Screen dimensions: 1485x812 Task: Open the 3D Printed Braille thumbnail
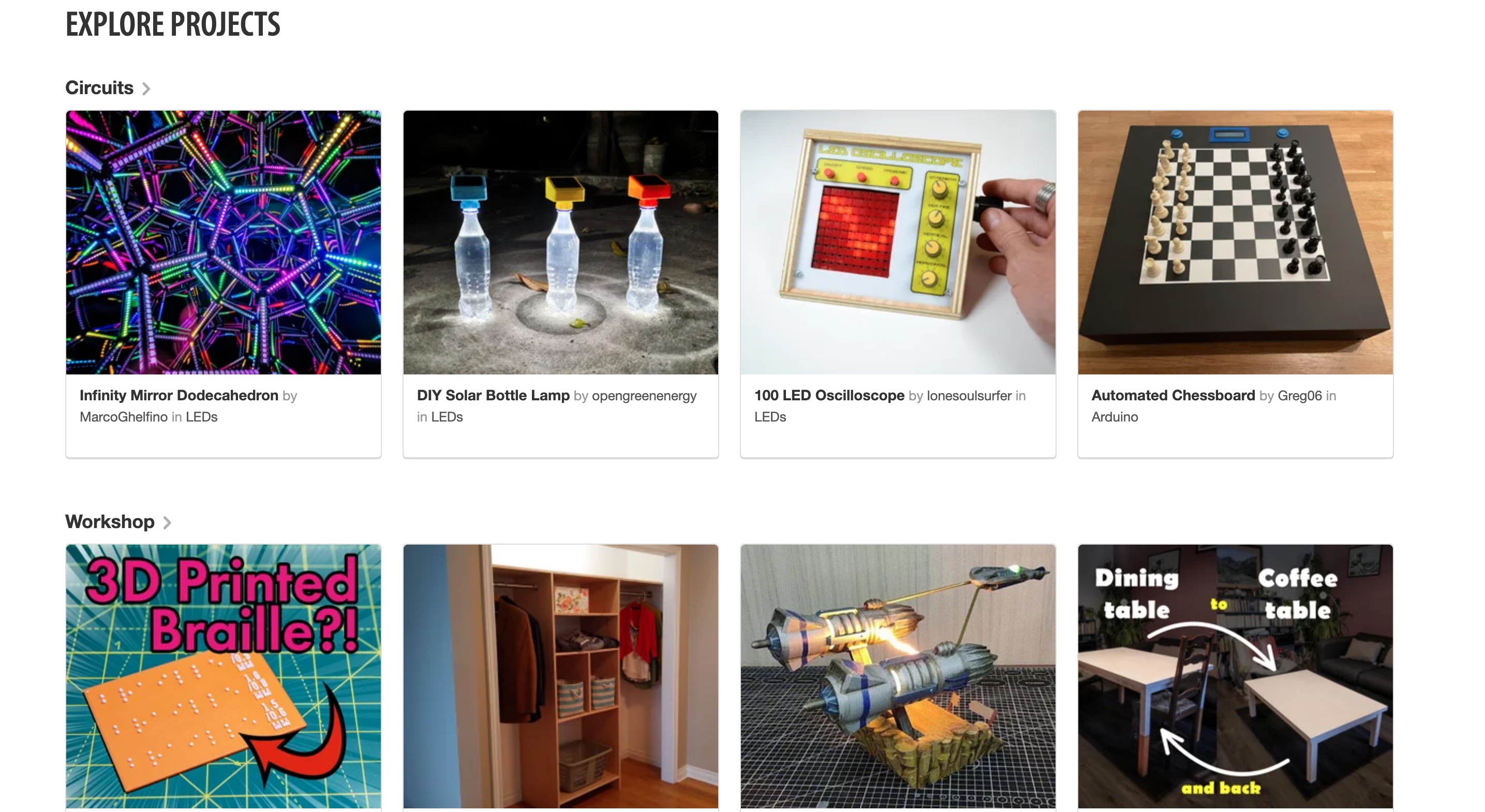(224, 676)
